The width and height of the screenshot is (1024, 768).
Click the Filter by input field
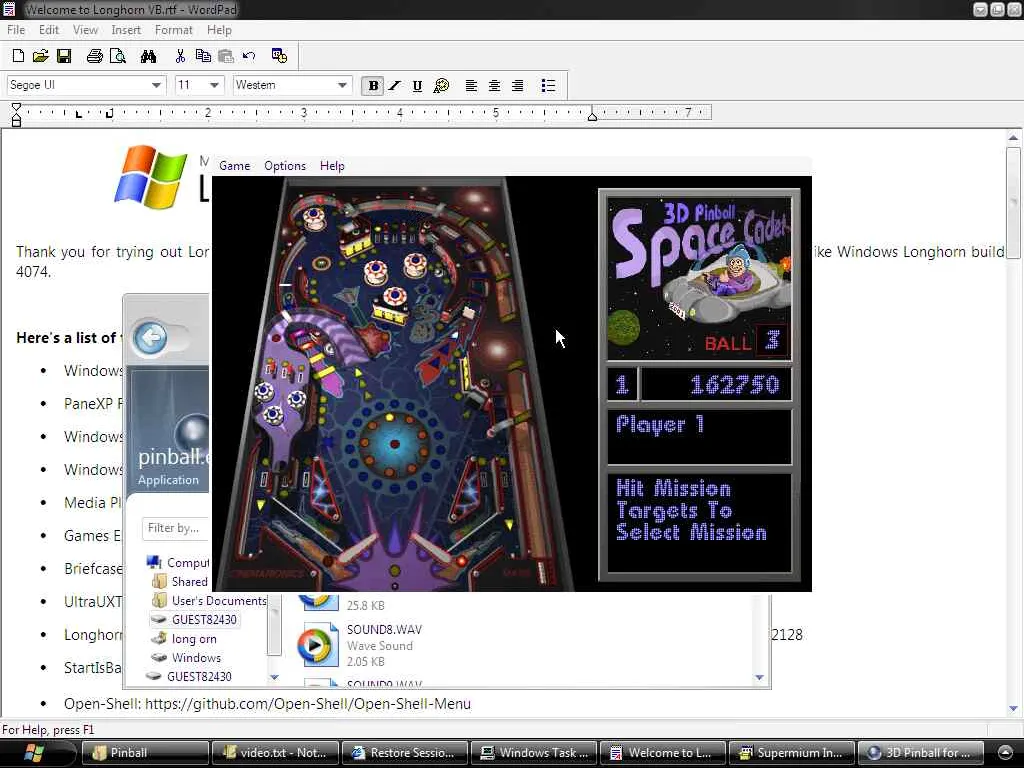[175, 528]
